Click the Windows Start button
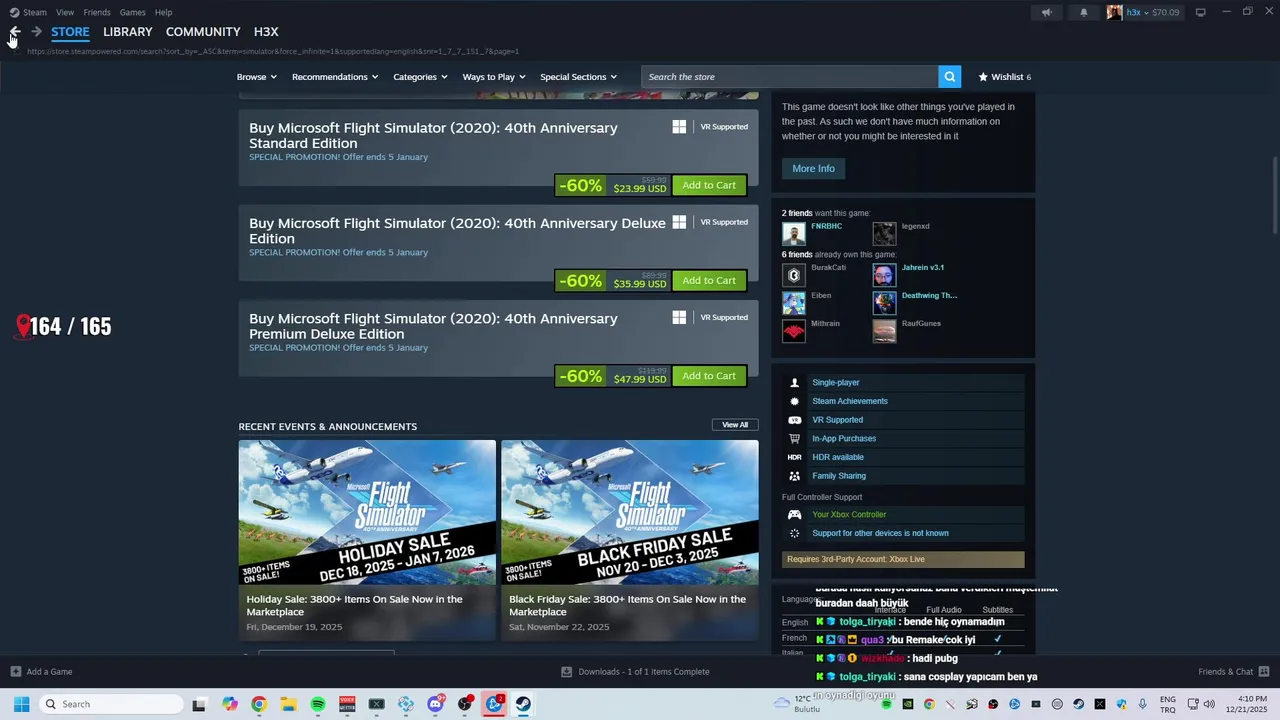1280x720 pixels. coord(21,704)
